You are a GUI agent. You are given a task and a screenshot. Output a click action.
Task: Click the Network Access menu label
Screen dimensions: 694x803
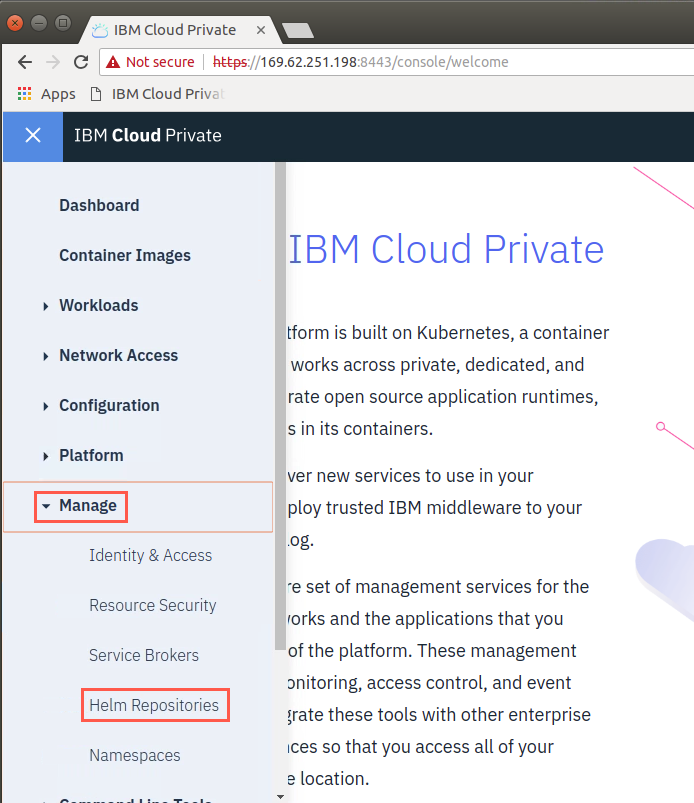(x=119, y=355)
